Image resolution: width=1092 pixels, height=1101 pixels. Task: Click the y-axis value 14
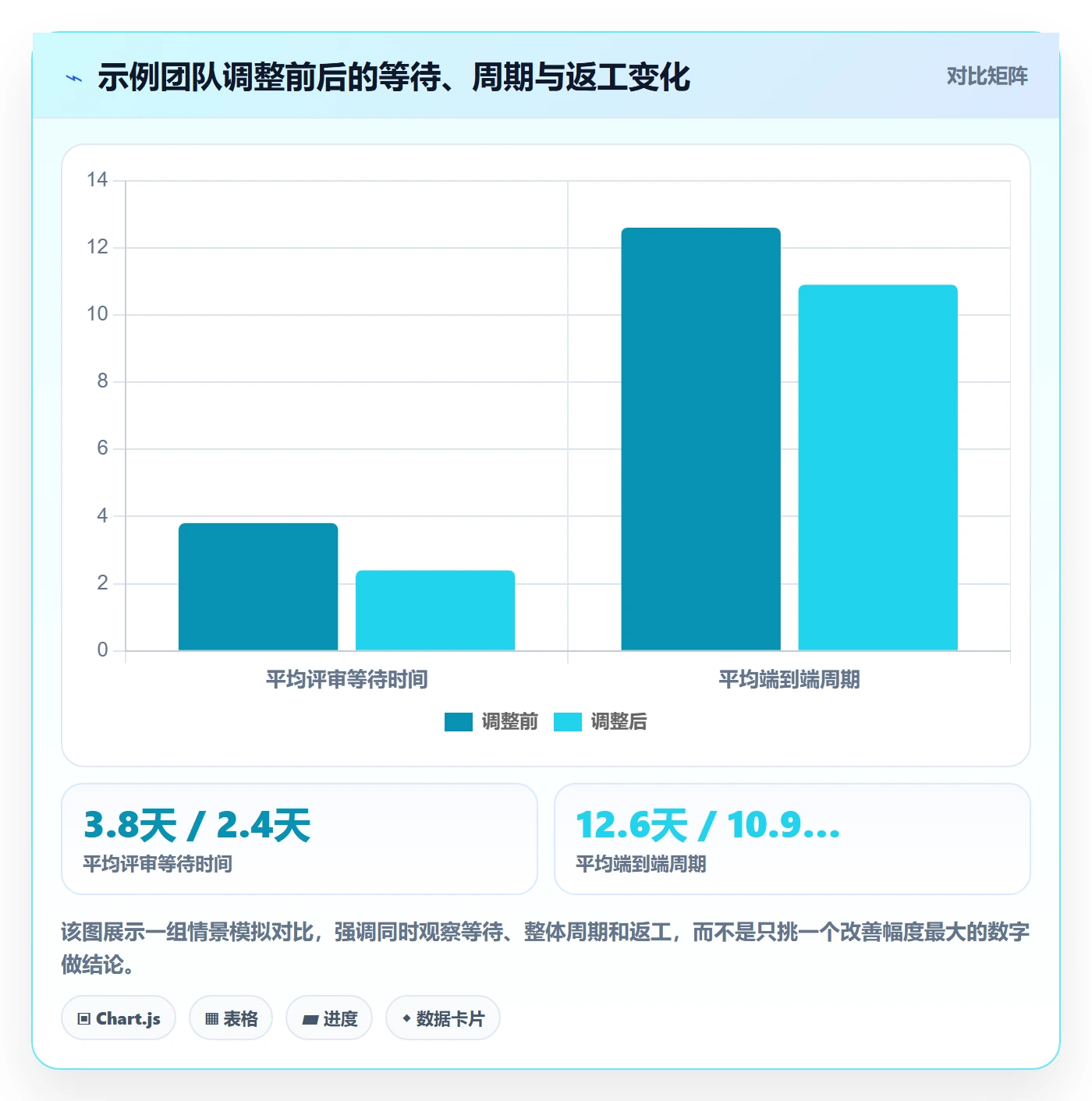pyautogui.click(x=97, y=180)
